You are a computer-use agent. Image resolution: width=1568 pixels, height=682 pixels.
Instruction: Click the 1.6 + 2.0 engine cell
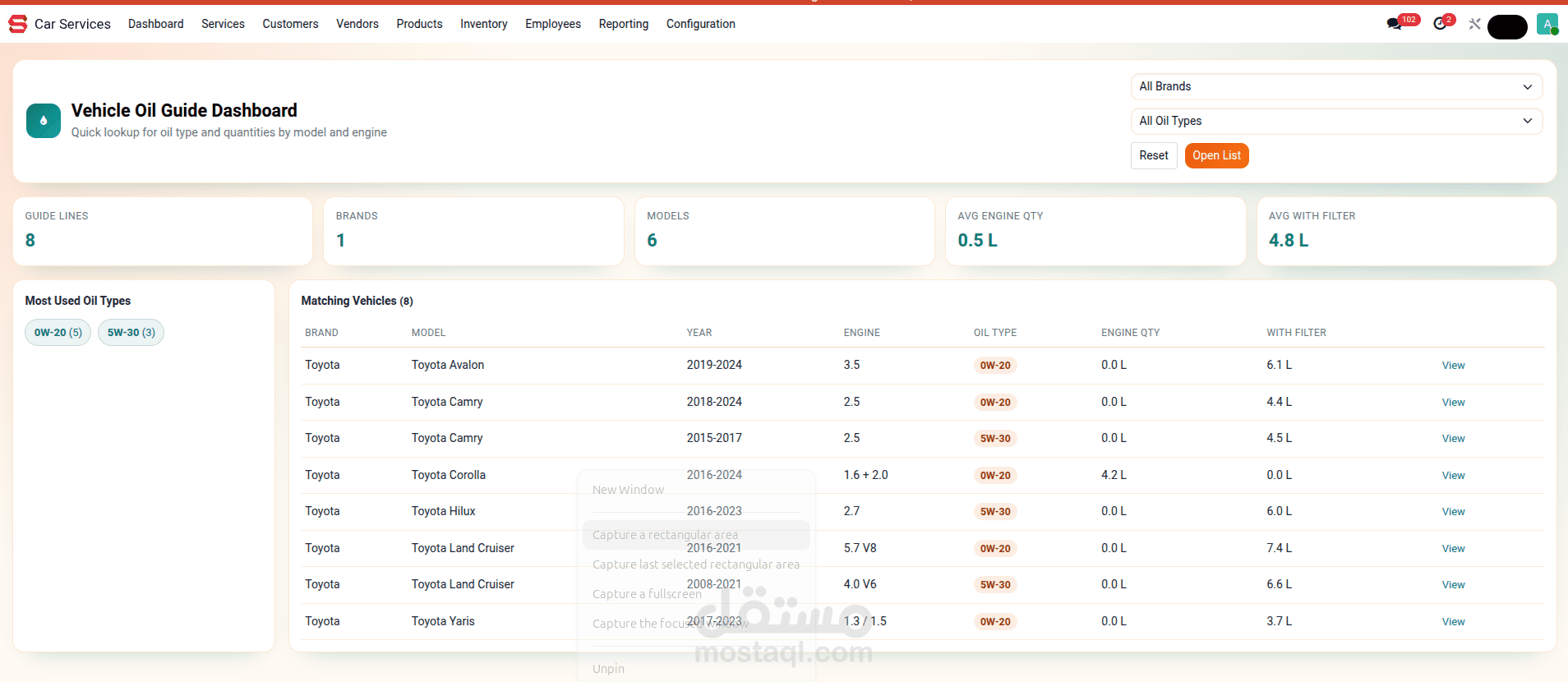(865, 475)
